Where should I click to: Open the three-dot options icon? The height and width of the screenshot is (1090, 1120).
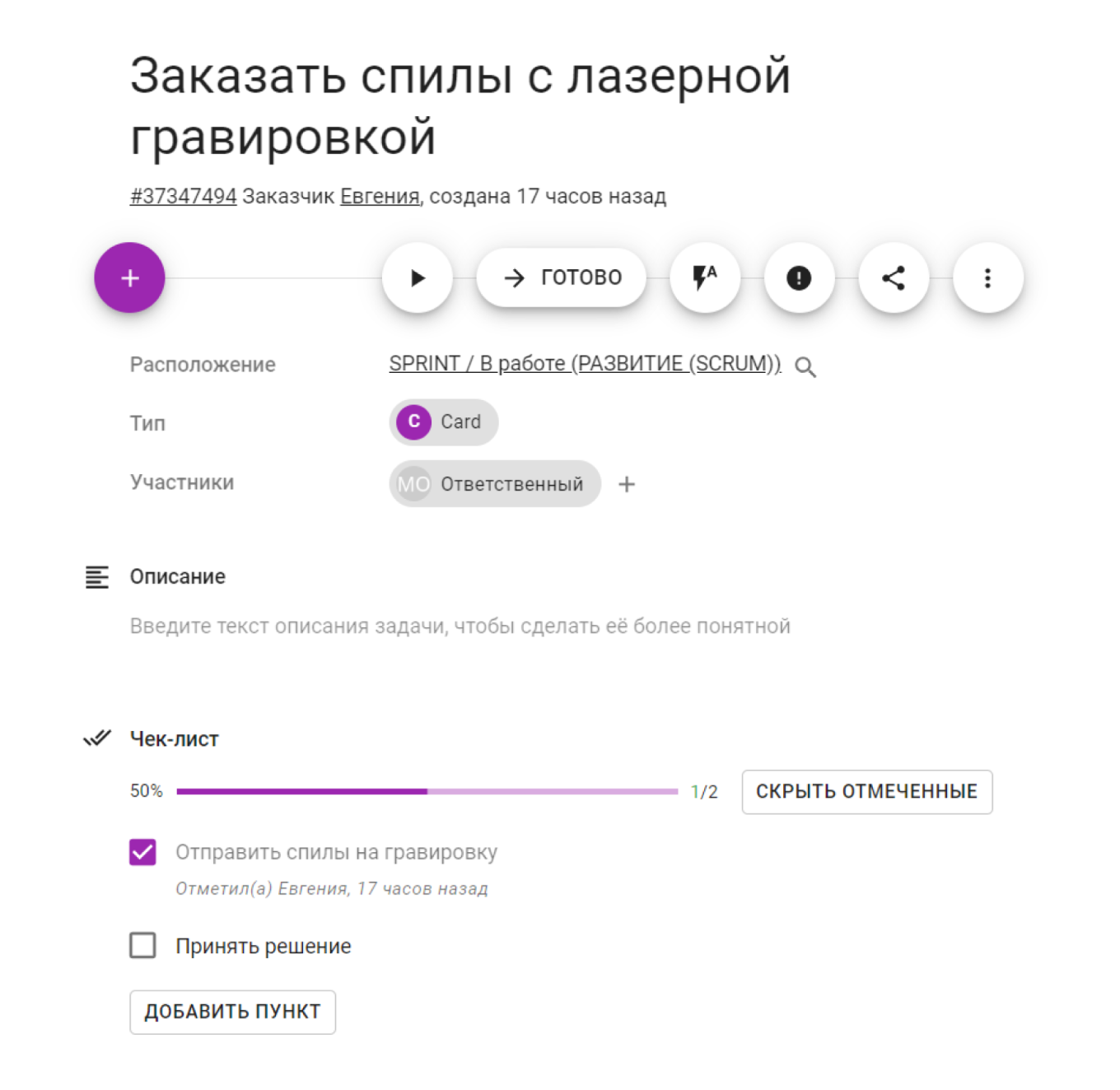click(x=987, y=277)
